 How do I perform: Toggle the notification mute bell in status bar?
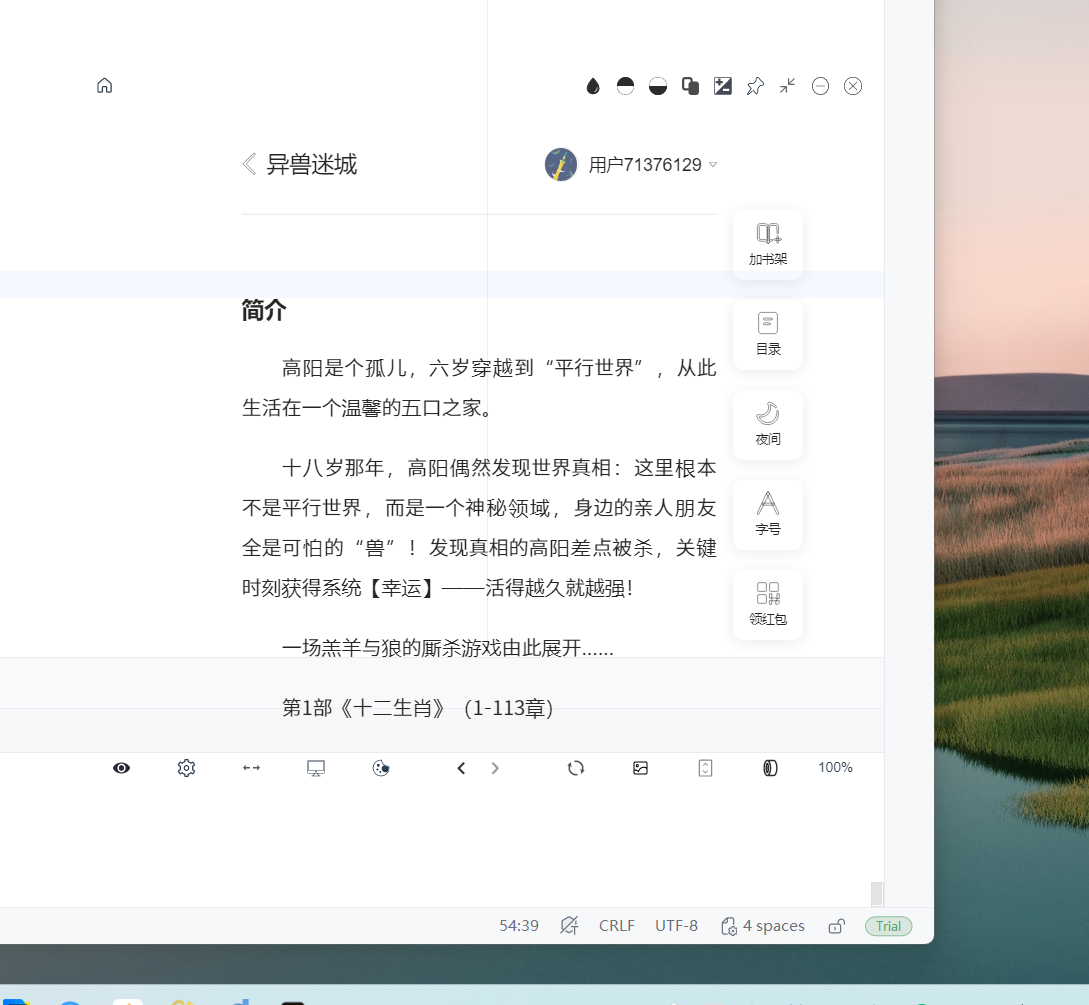pos(569,925)
